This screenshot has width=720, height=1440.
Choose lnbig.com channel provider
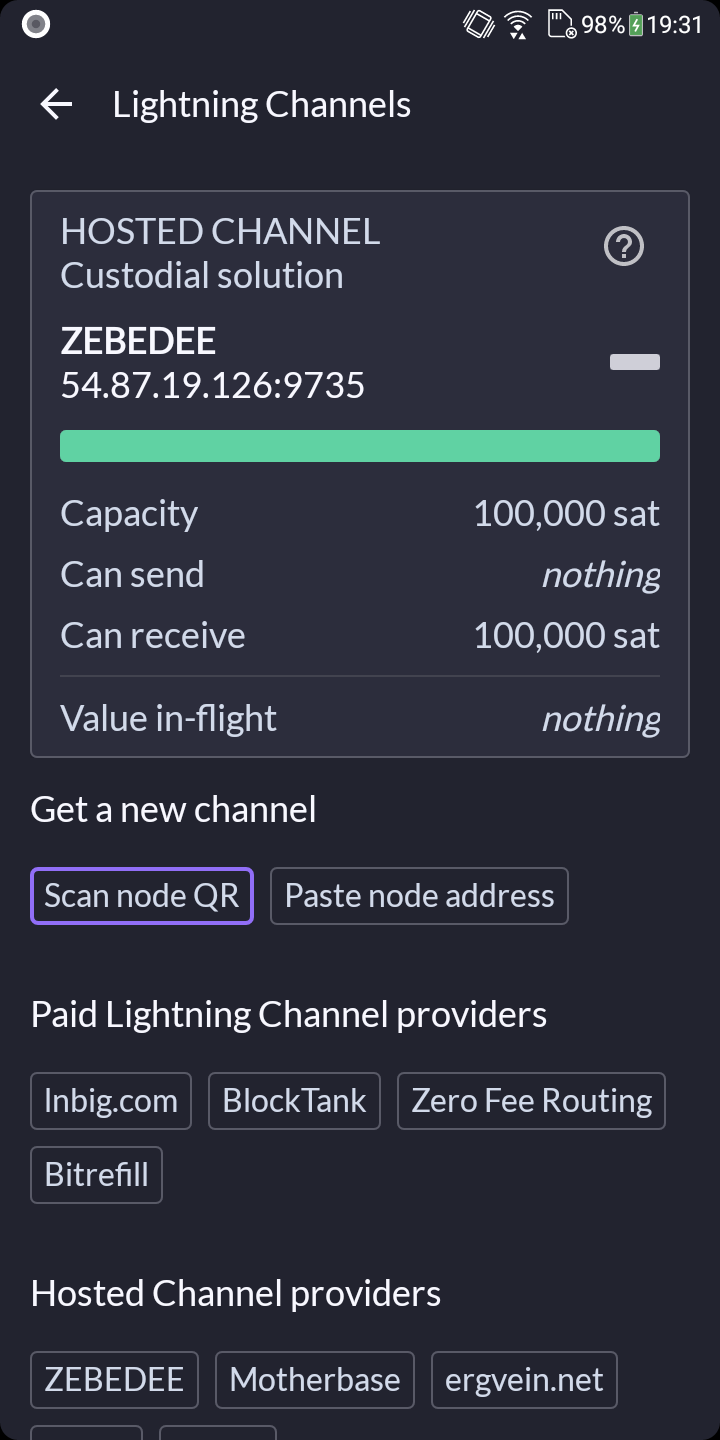(x=111, y=1101)
